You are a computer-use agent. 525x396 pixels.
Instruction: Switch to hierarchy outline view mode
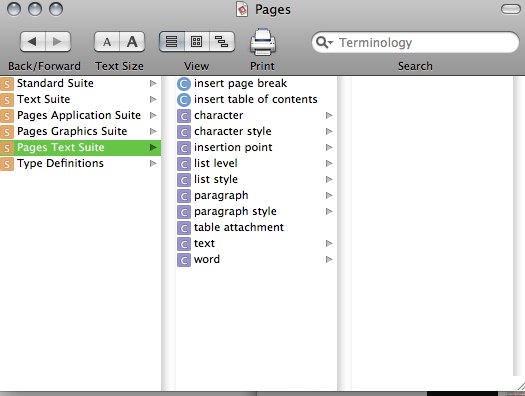(x=222, y=42)
